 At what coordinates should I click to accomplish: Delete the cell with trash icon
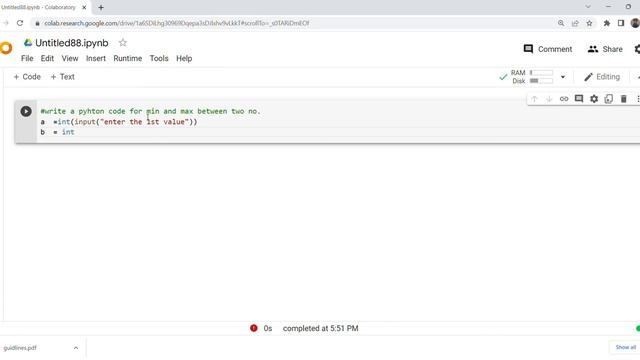click(x=623, y=99)
